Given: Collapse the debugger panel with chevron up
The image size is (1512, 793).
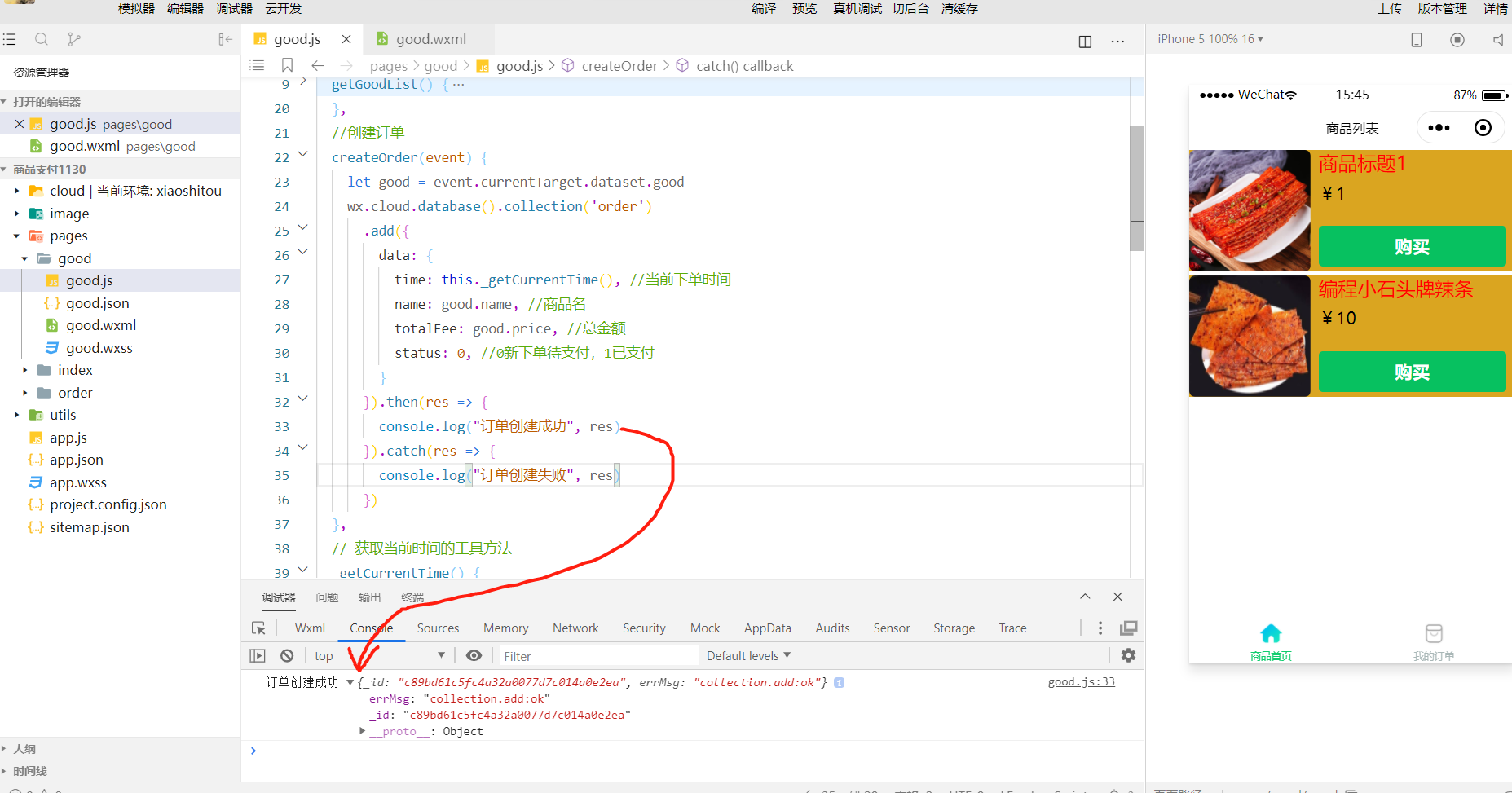Looking at the screenshot, I should (x=1085, y=597).
